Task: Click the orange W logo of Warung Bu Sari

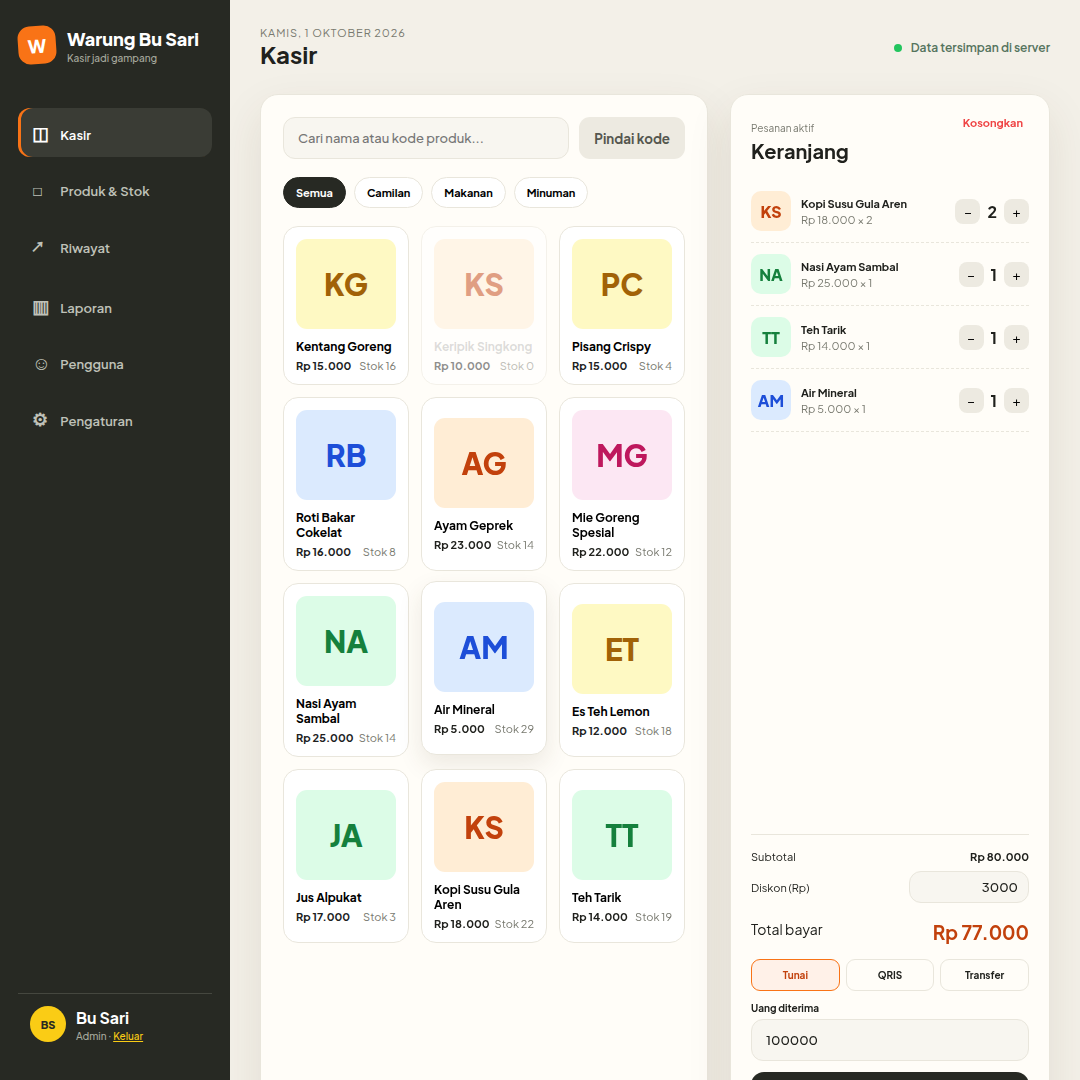Action: (x=37, y=45)
